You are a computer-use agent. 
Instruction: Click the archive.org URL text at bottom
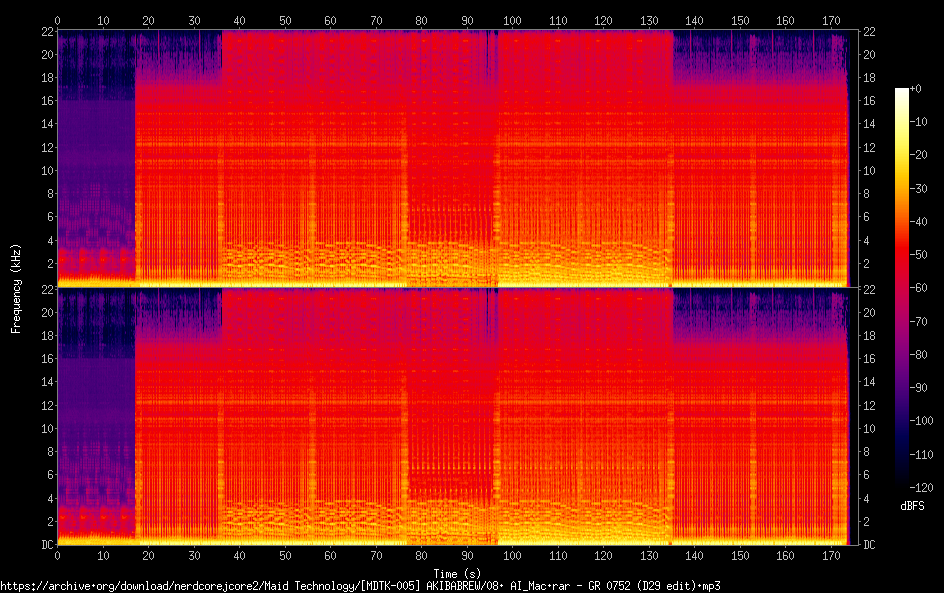click(360, 585)
